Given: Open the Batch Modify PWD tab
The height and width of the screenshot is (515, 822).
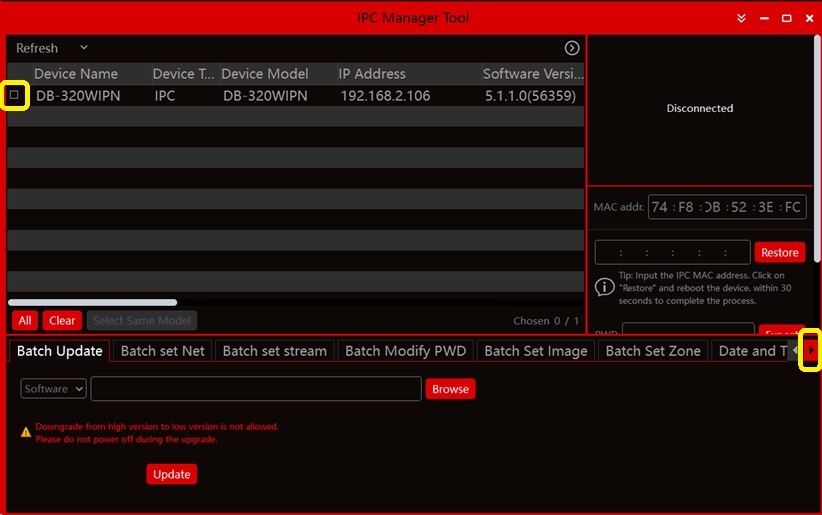Looking at the screenshot, I should (405, 351).
